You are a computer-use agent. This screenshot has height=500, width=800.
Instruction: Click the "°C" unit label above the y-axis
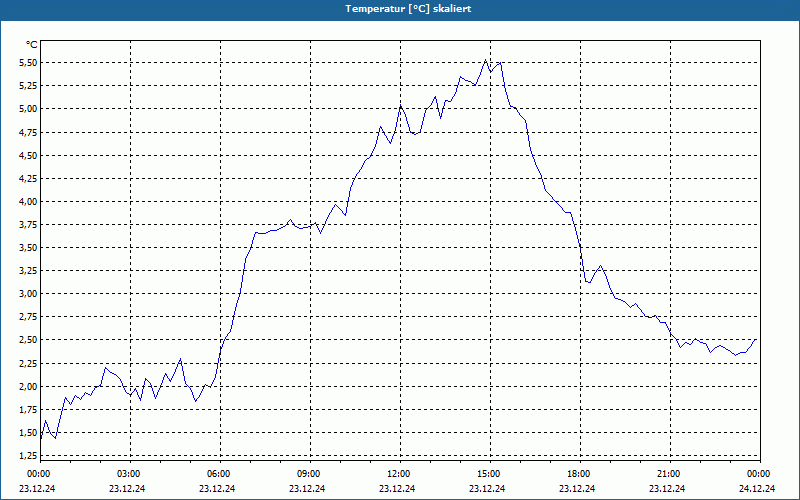click(32, 45)
